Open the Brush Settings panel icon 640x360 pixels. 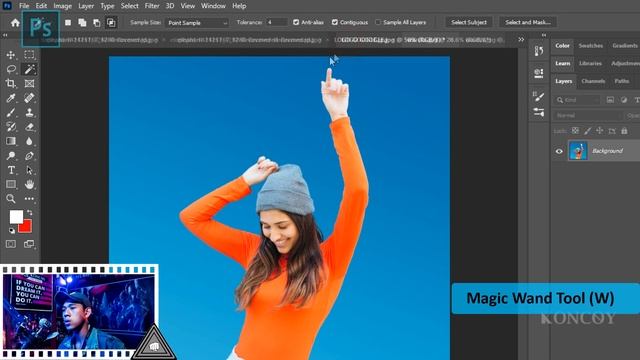[539, 97]
